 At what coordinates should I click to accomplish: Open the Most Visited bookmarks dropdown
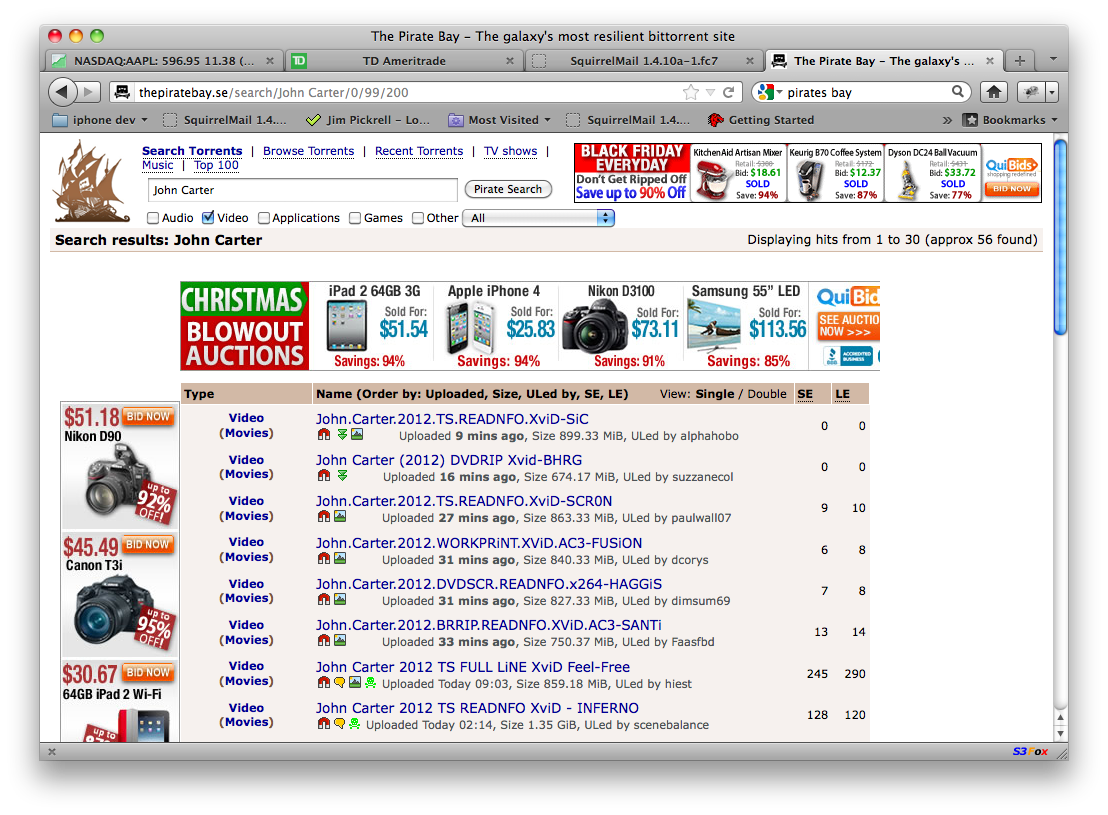click(x=500, y=120)
